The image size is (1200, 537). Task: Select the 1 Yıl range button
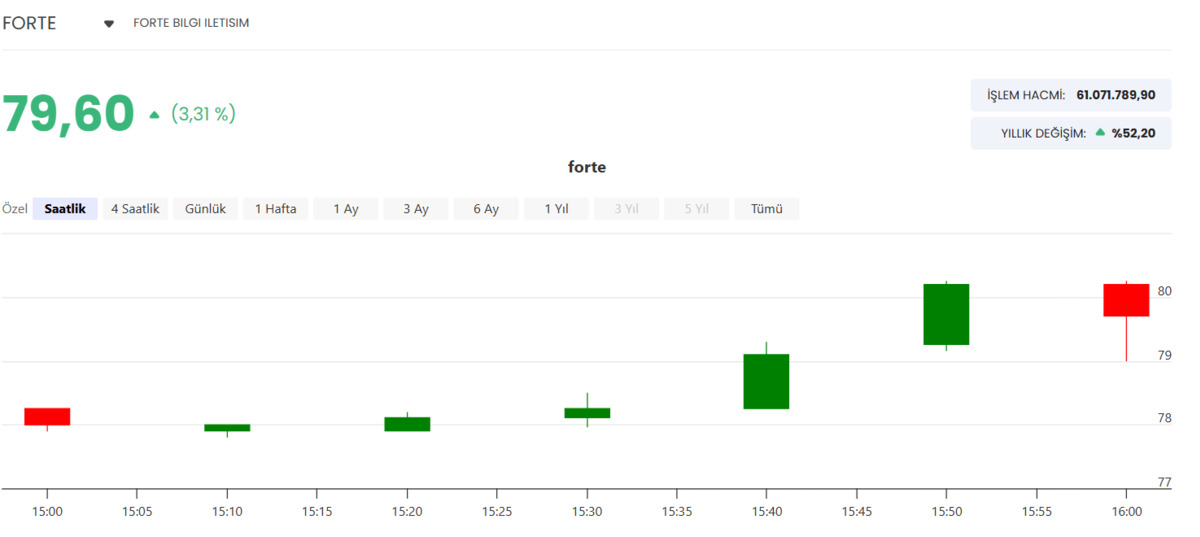pyautogui.click(x=557, y=209)
